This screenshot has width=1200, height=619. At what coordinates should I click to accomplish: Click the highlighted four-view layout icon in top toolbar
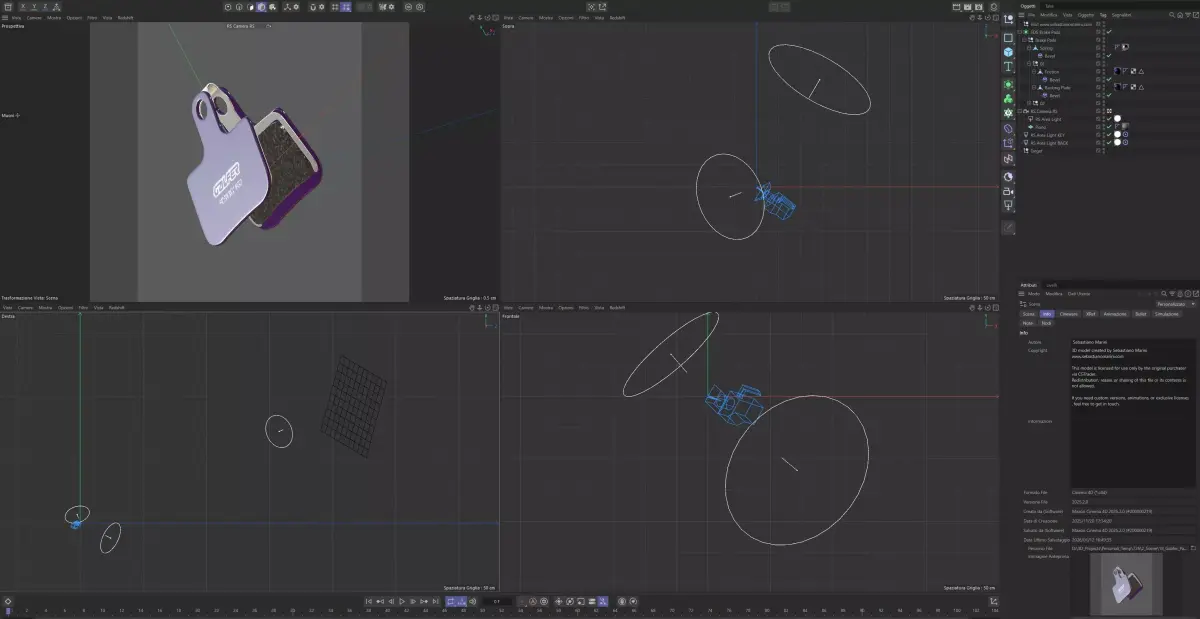click(x=347, y=6)
